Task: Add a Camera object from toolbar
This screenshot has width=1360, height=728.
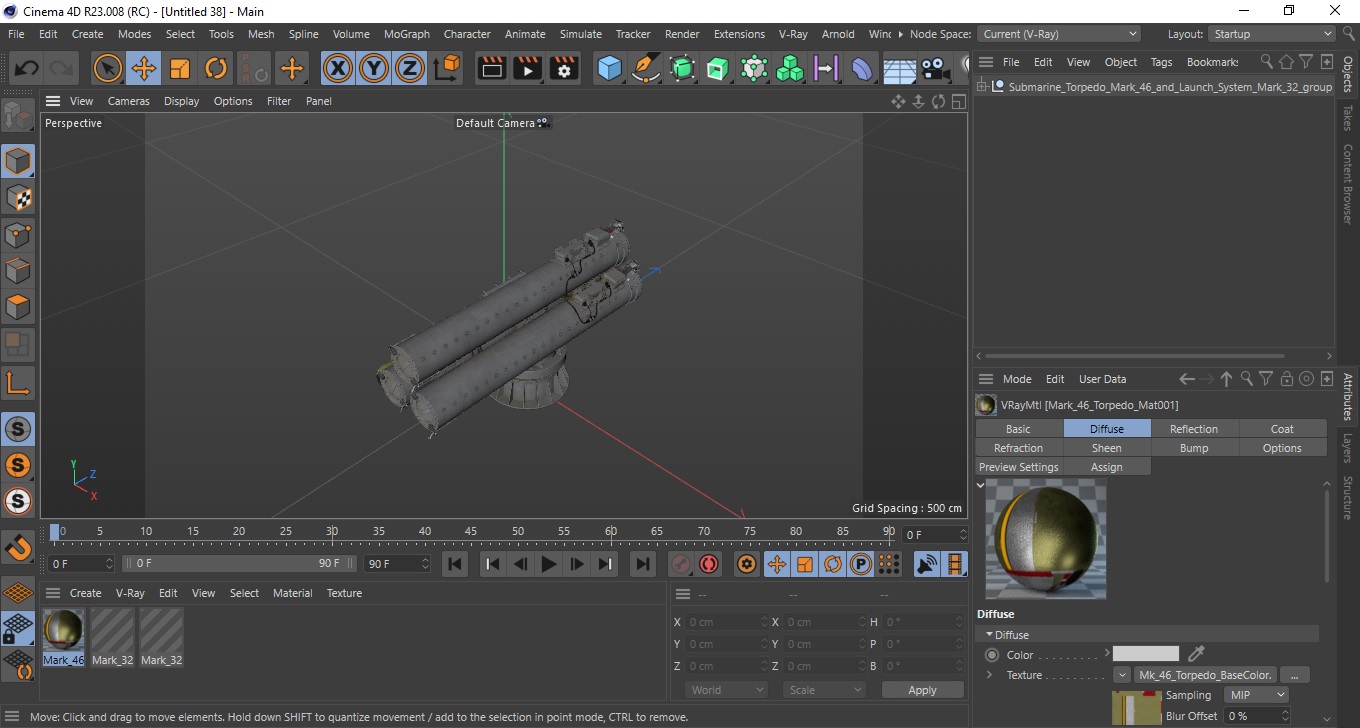Action: pyautogui.click(x=935, y=68)
